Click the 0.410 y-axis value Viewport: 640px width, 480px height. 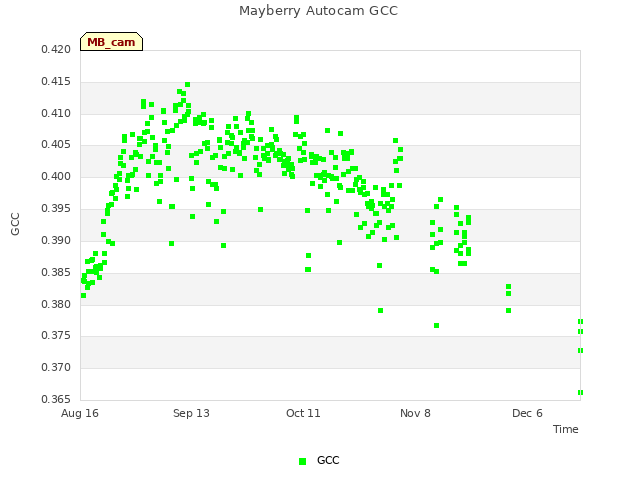point(56,113)
